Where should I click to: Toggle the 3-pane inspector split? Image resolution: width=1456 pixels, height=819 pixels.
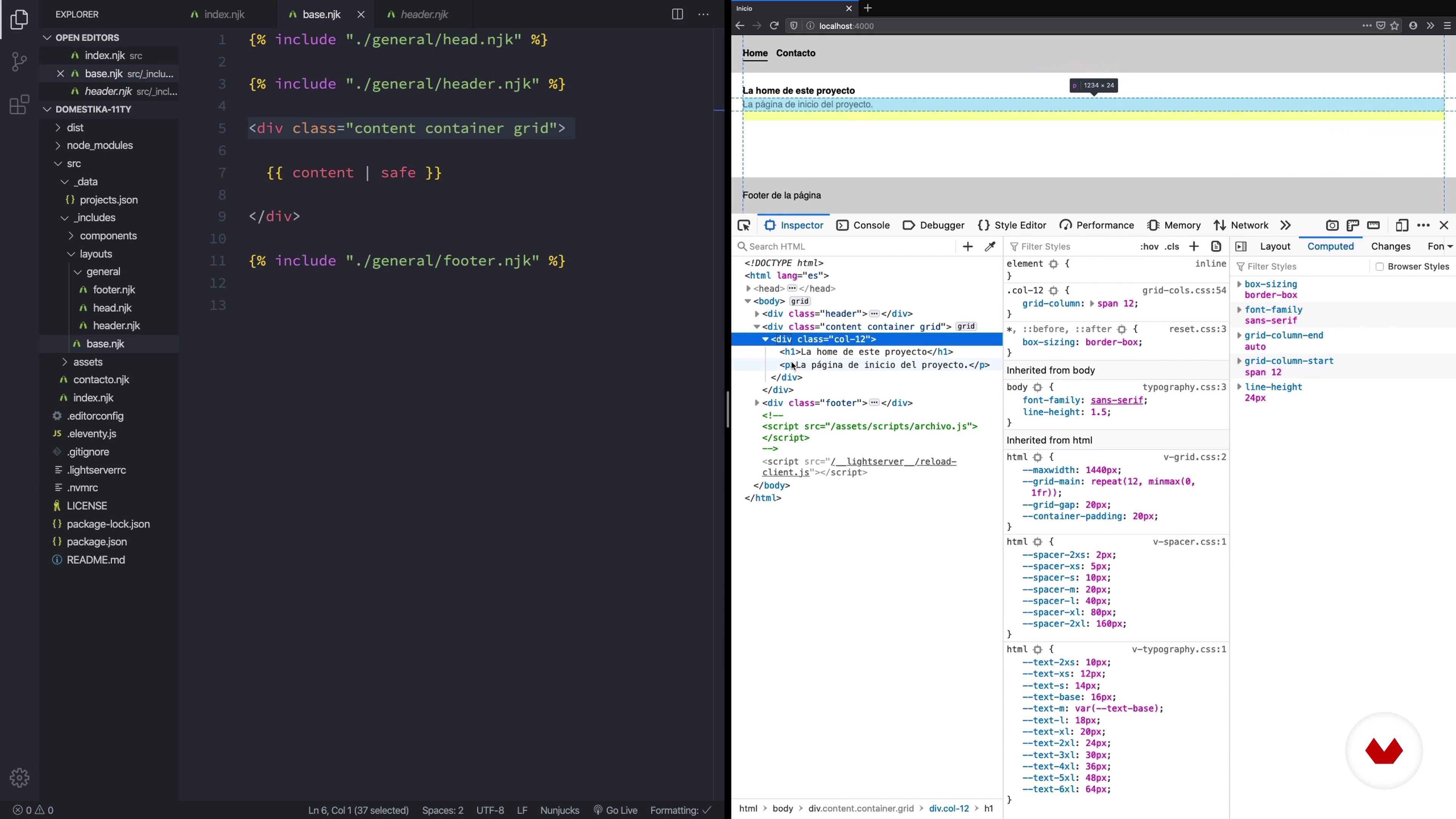click(x=1241, y=247)
